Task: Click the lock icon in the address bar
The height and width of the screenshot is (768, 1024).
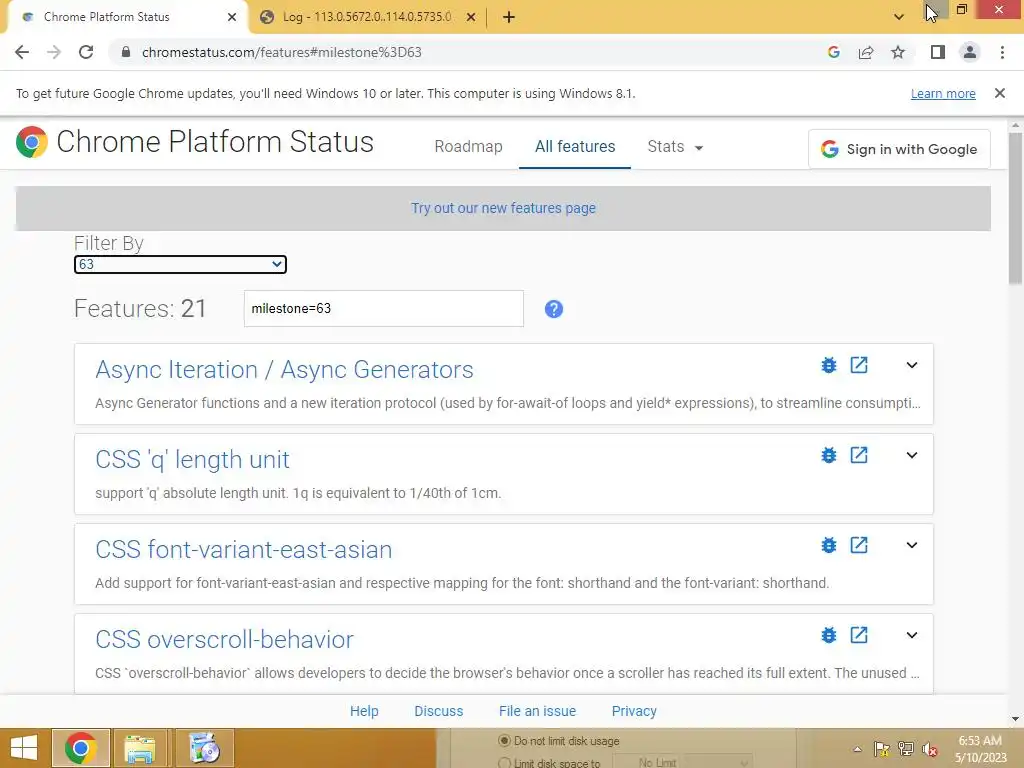Action: tap(126, 52)
